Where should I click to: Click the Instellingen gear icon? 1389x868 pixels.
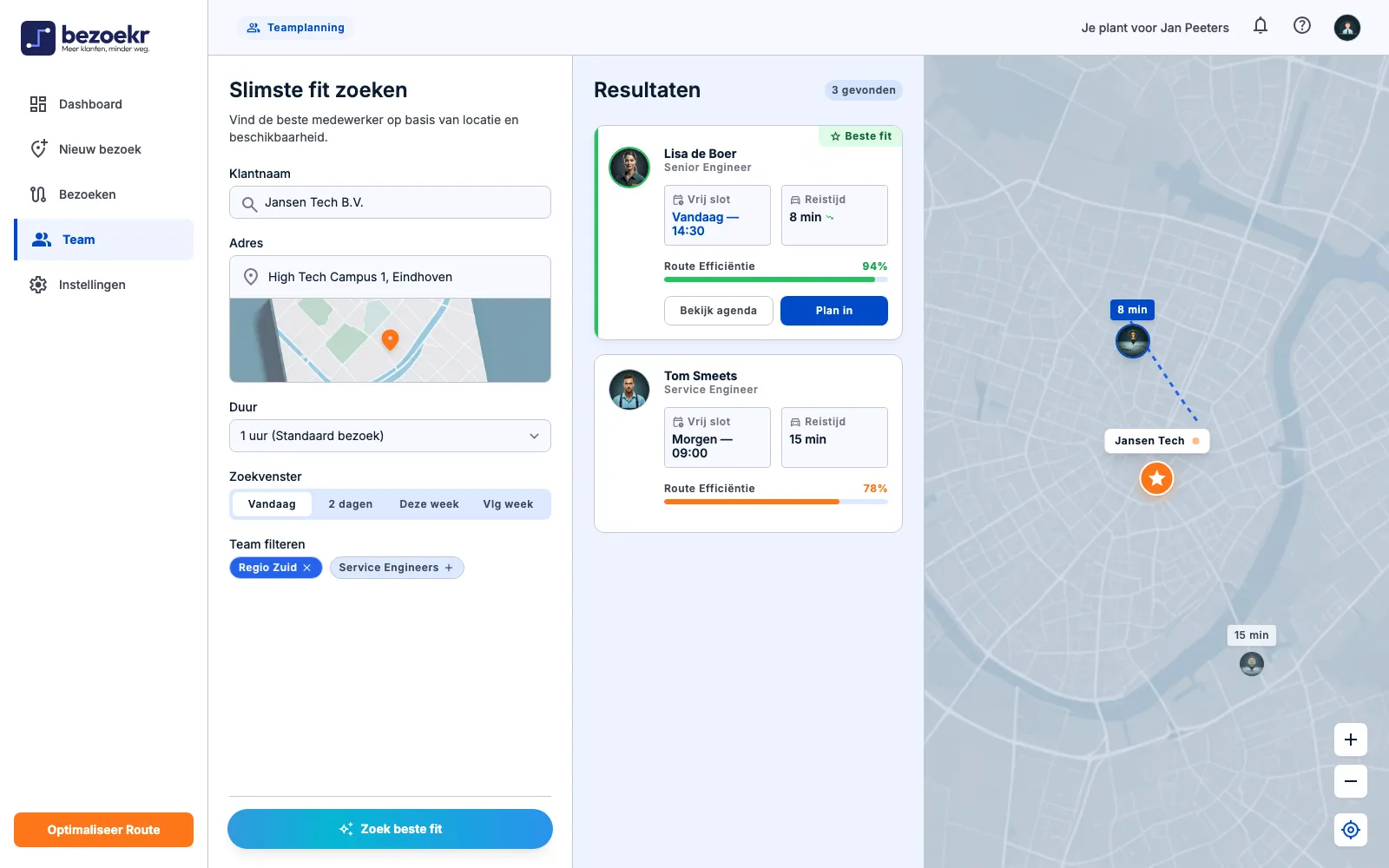click(x=38, y=285)
